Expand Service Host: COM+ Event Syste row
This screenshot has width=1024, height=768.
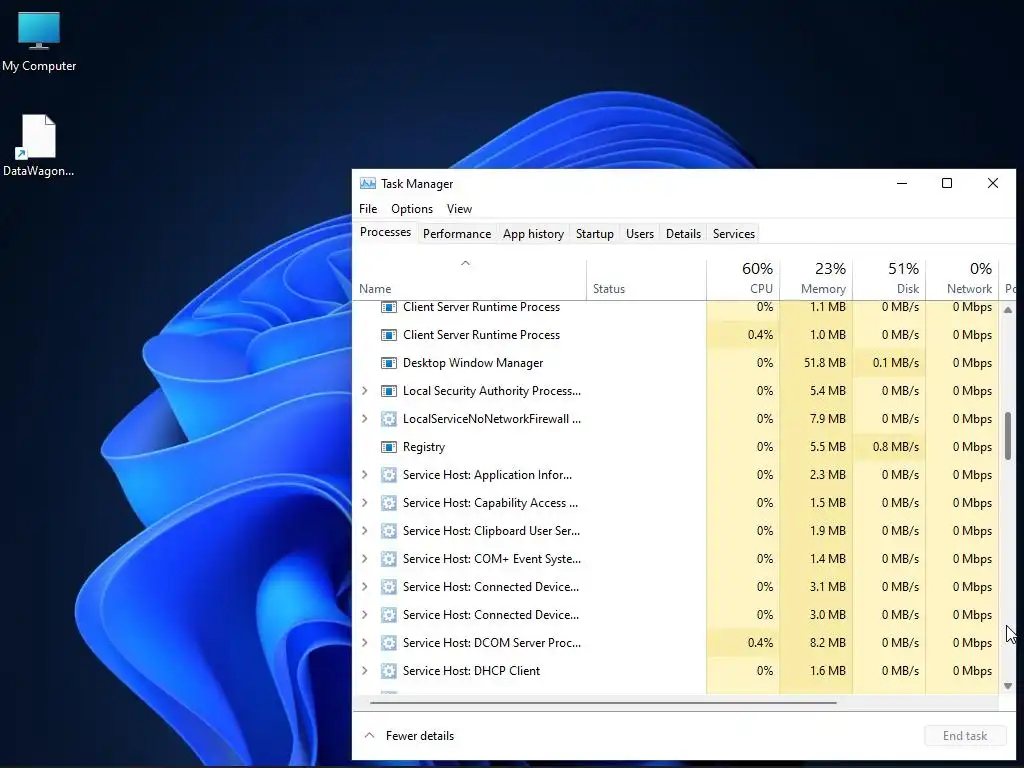click(365, 559)
